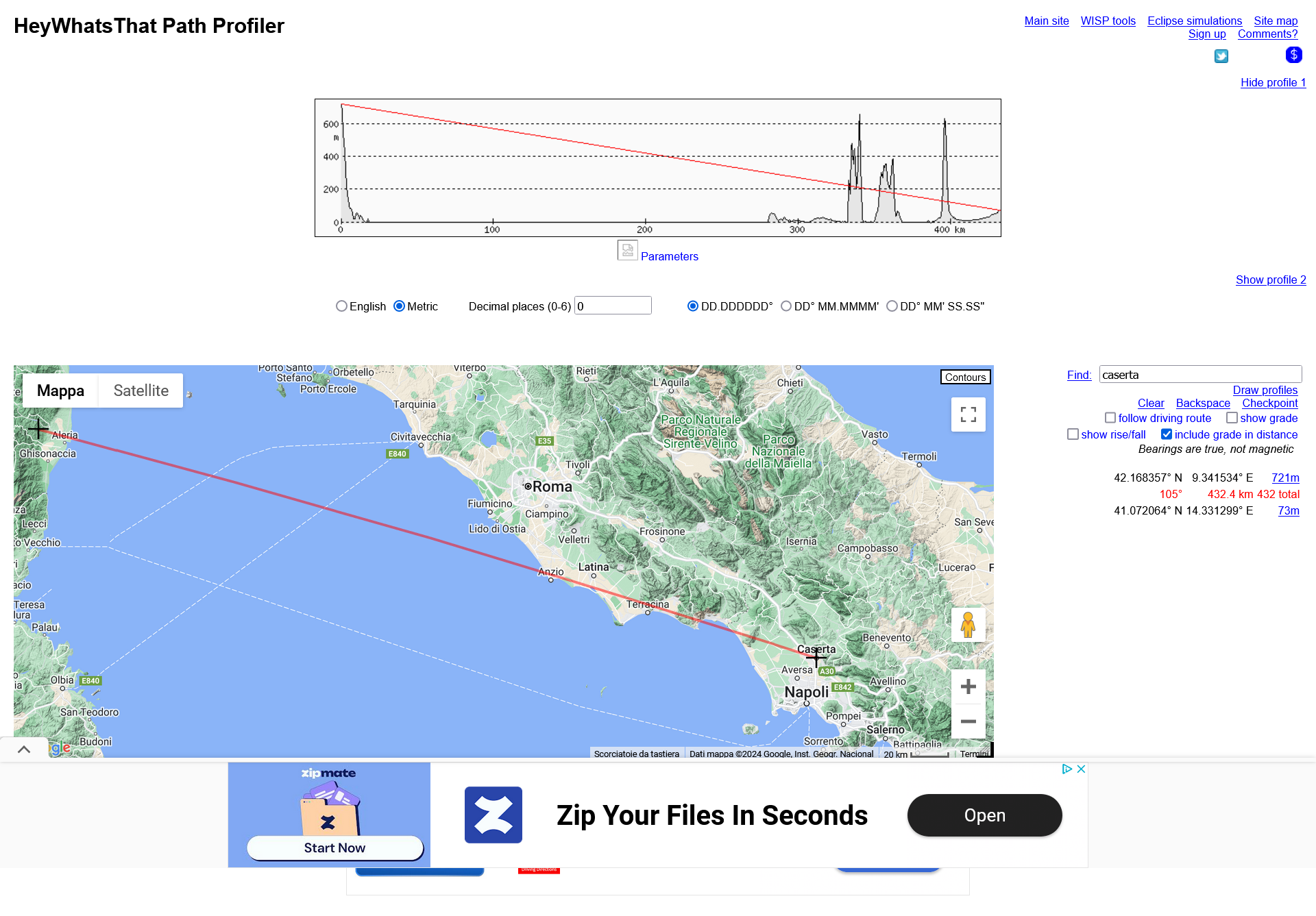Zoom in the map with plus icon
Screen dimensions: 1316x916
[968, 686]
